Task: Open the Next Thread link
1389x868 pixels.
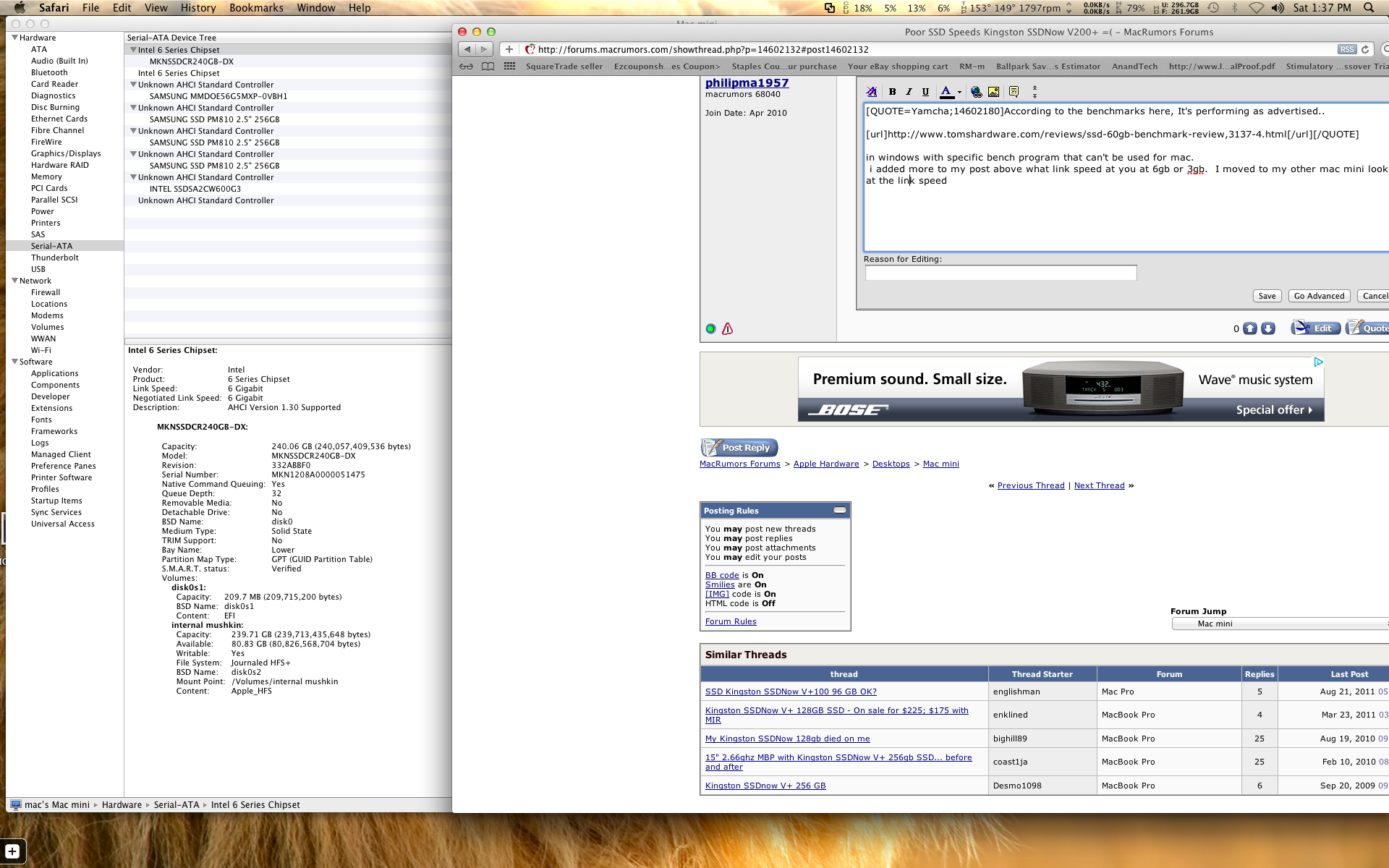Action: coord(1099,485)
